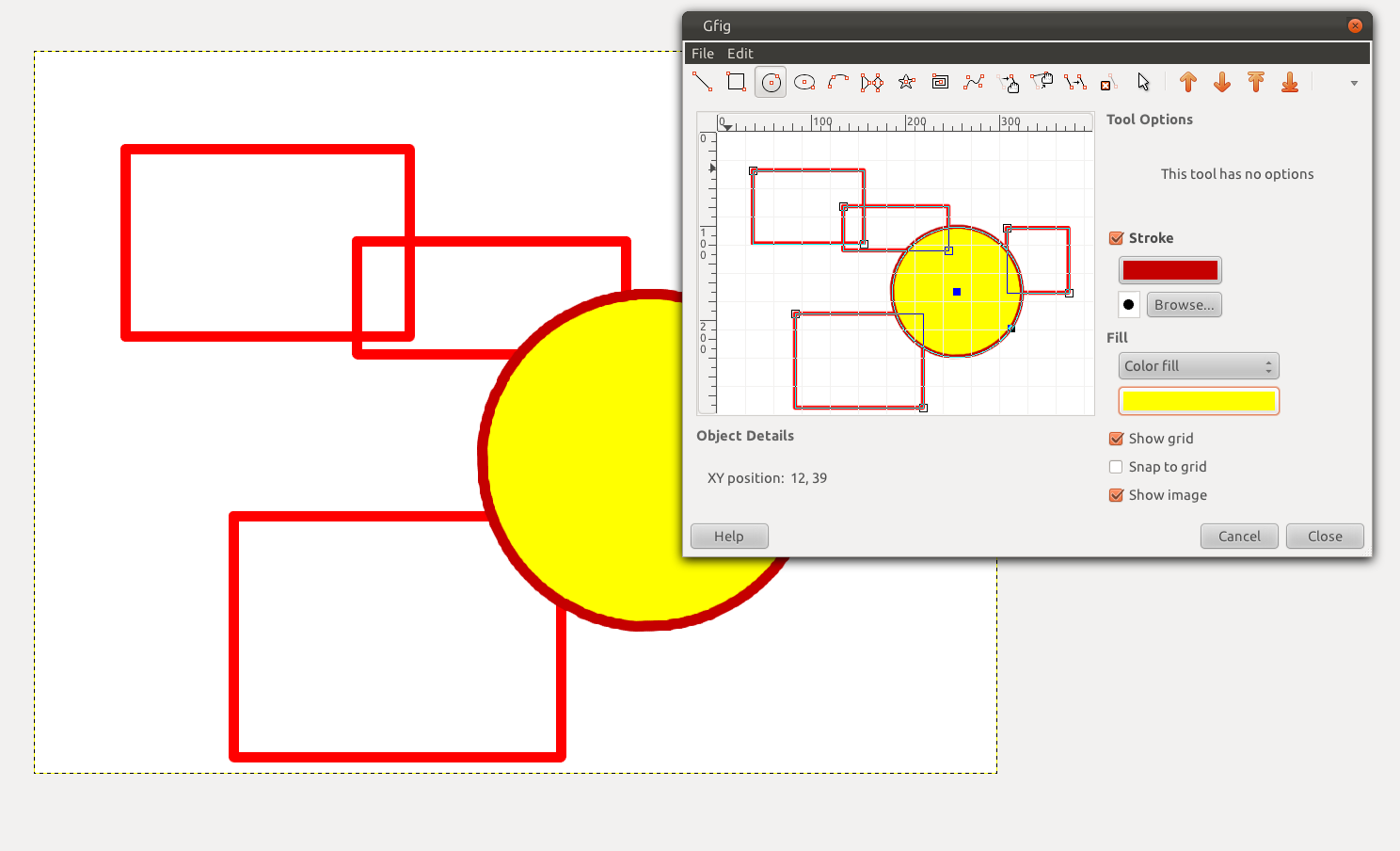Image resolution: width=1400 pixels, height=851 pixels.
Task: Send selected object to the bottom
Action: pyautogui.click(x=1290, y=82)
